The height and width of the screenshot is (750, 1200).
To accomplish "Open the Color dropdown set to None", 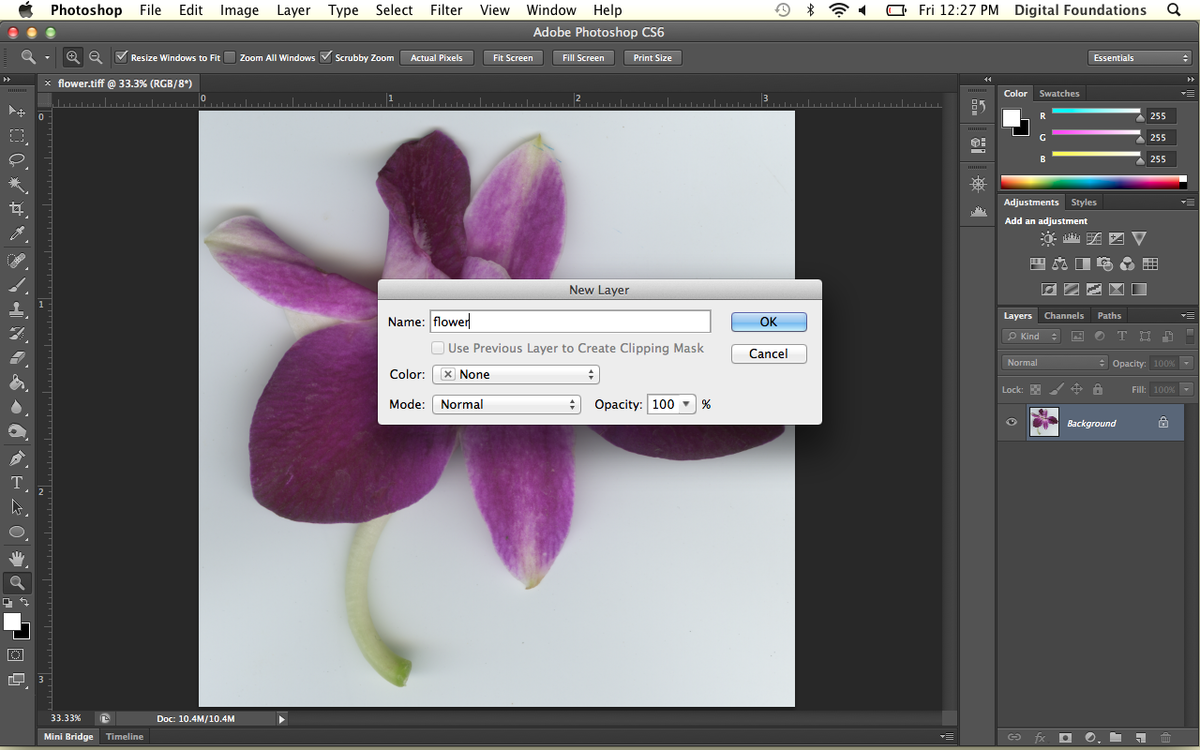I will (x=515, y=375).
